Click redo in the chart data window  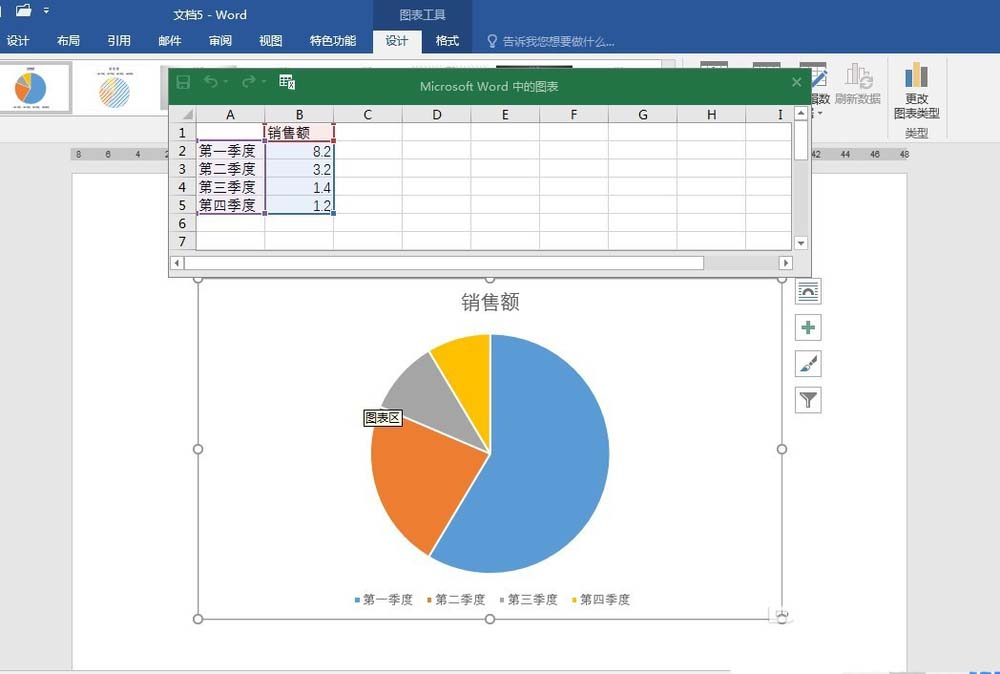pyautogui.click(x=249, y=82)
